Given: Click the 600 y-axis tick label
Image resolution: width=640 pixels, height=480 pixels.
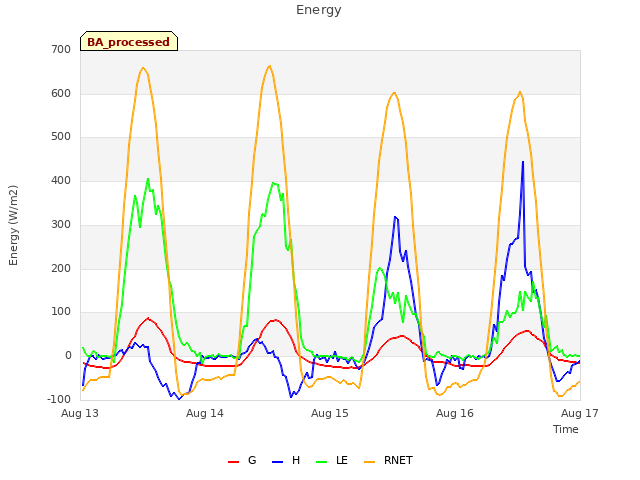Looking at the screenshot, I should pos(61,93).
